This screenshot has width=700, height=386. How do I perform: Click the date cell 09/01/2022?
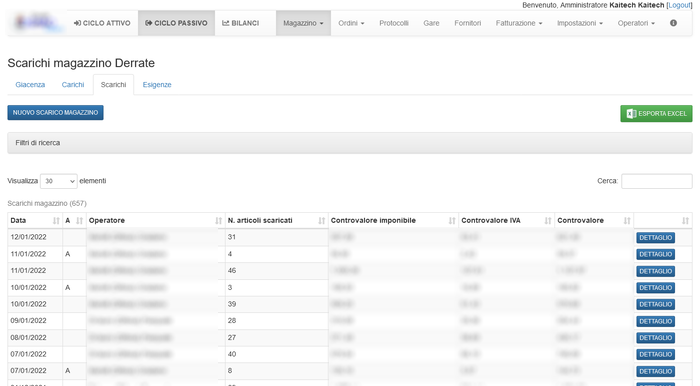(29, 320)
